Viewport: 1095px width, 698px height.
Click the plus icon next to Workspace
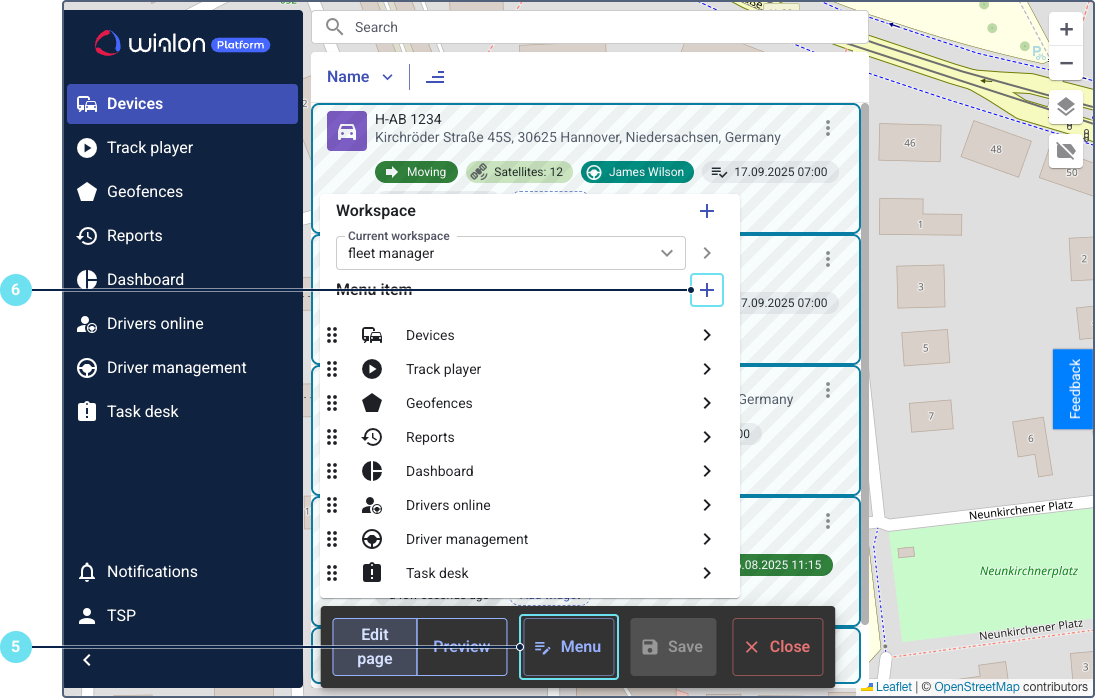coord(707,211)
